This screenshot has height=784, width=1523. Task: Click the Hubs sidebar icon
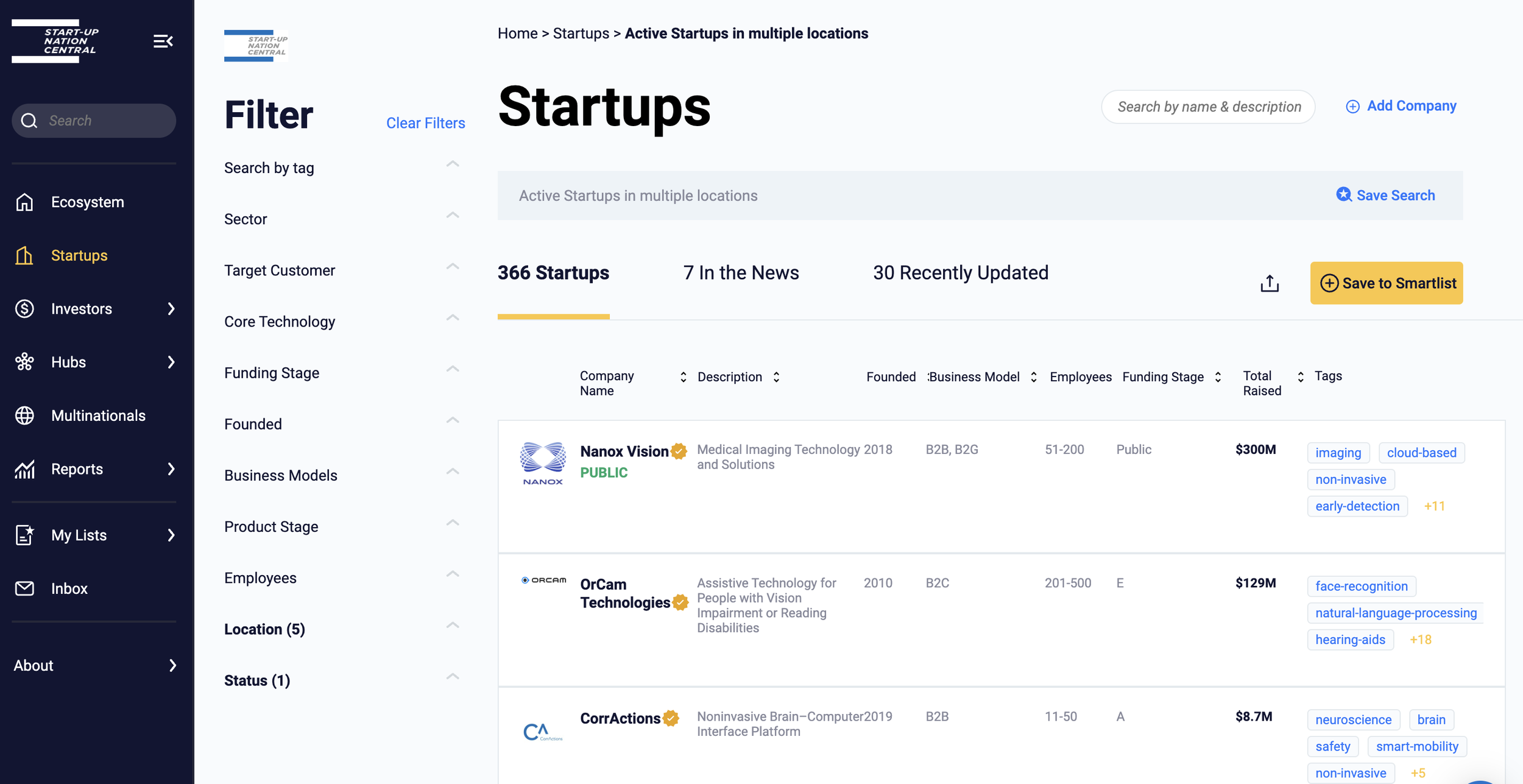[24, 362]
